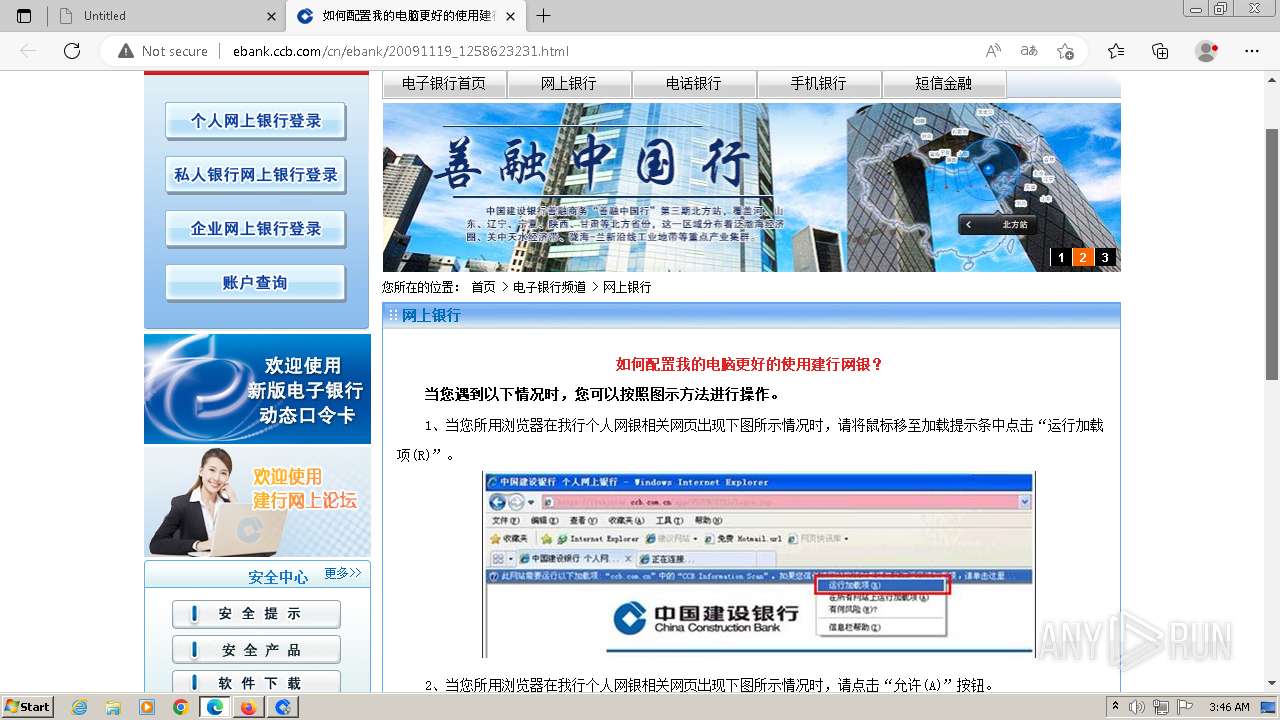Open the Collections icon
1280x720 pixels.
click(x=1160, y=51)
